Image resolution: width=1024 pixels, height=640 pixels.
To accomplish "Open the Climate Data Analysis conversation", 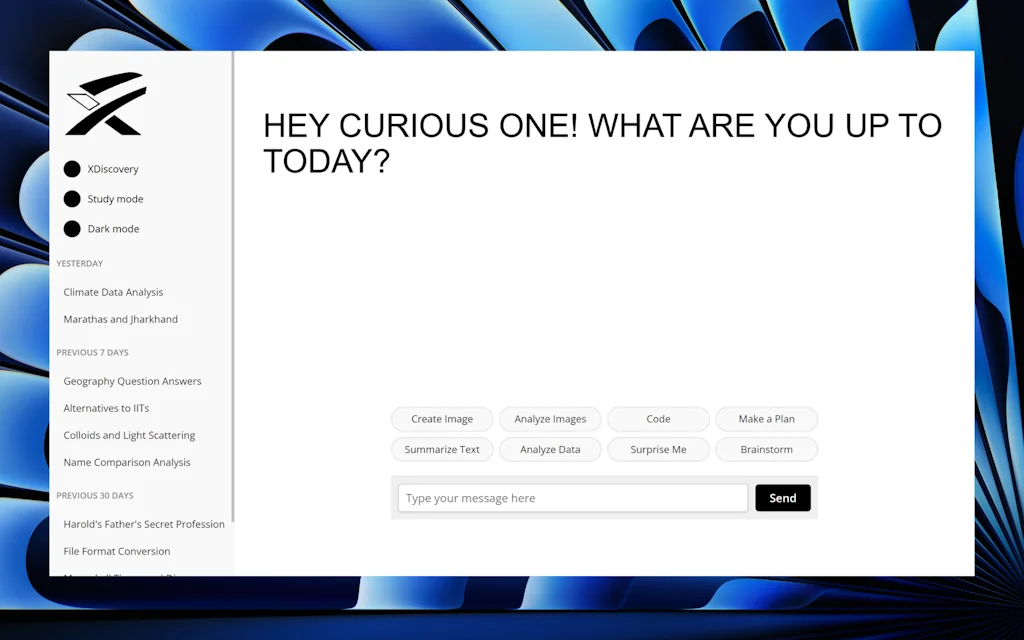I will pos(113,292).
